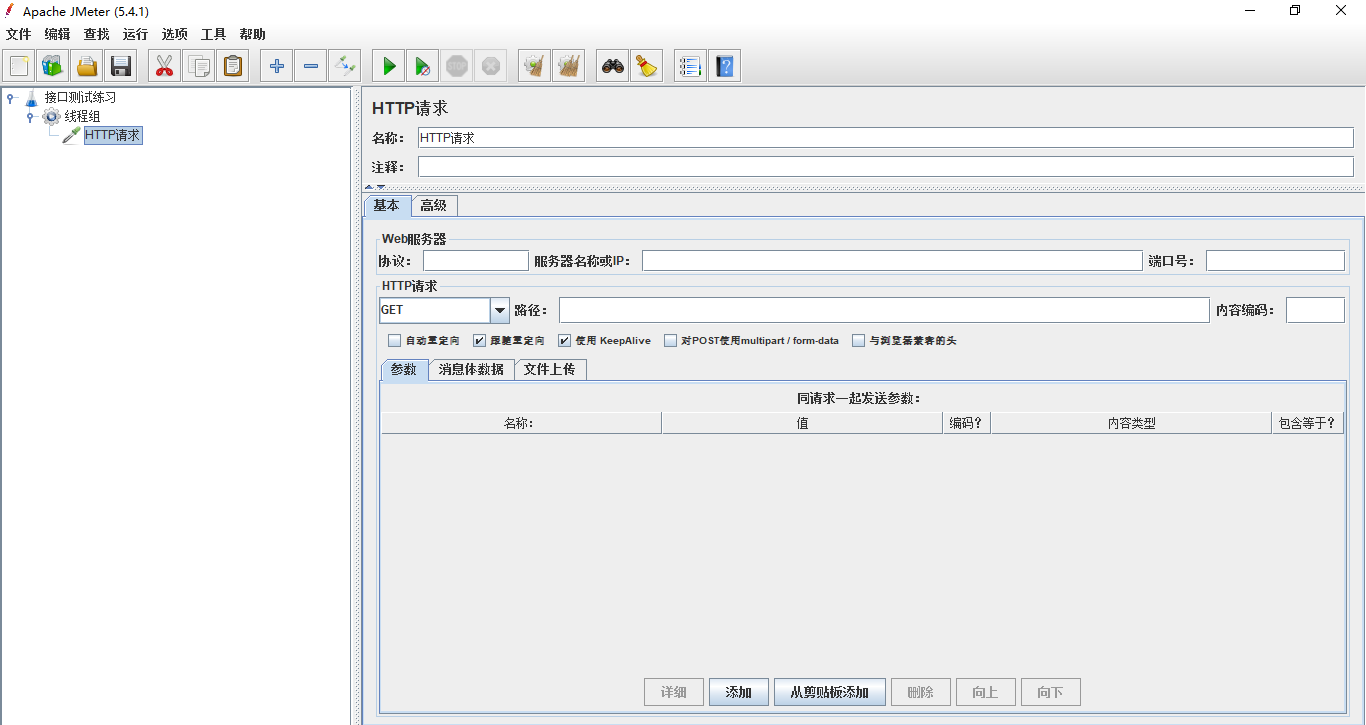Image resolution: width=1366 pixels, height=725 pixels.
Task: Enable 对POST使用multipart / form-data checkbox
Action: pos(671,341)
